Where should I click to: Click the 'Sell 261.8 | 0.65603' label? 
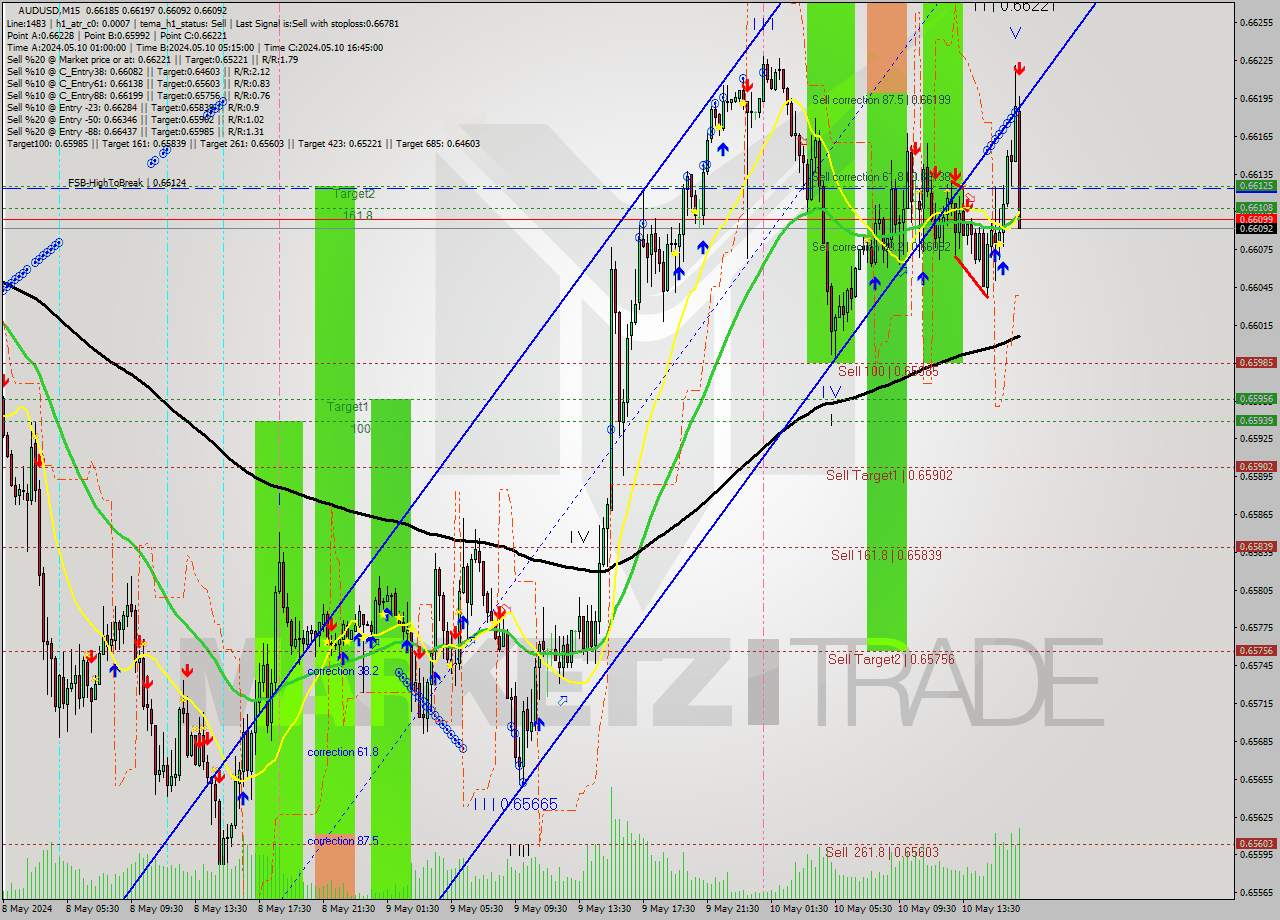[882, 852]
